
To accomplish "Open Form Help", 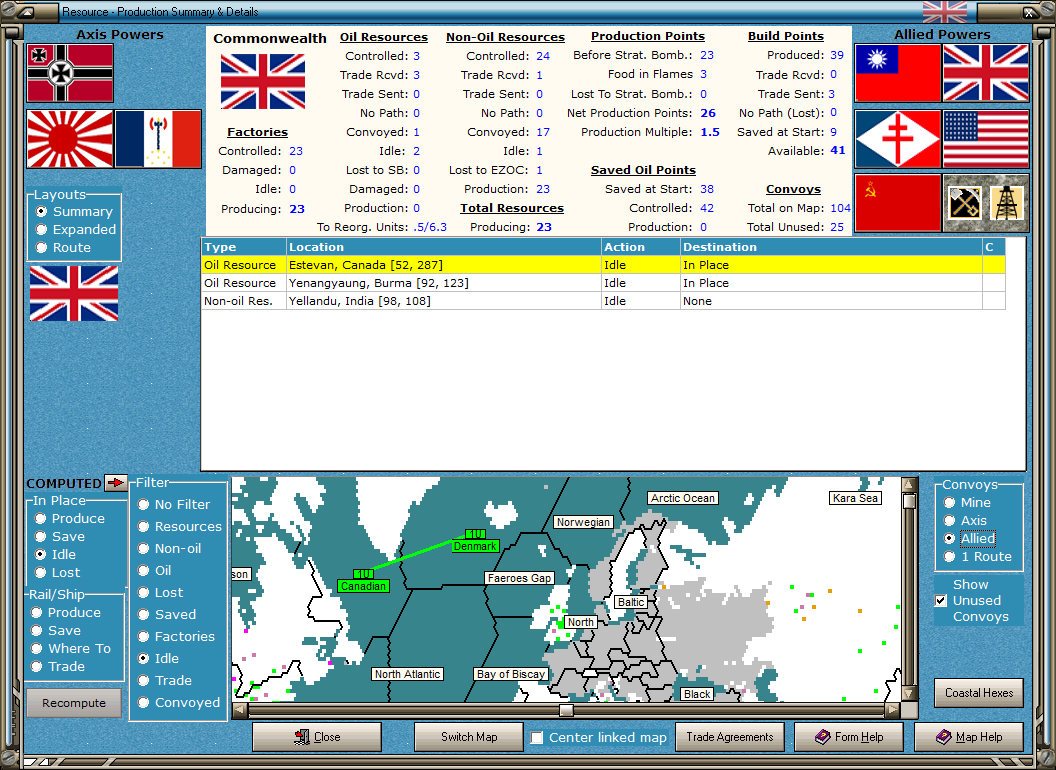I will click(x=849, y=737).
